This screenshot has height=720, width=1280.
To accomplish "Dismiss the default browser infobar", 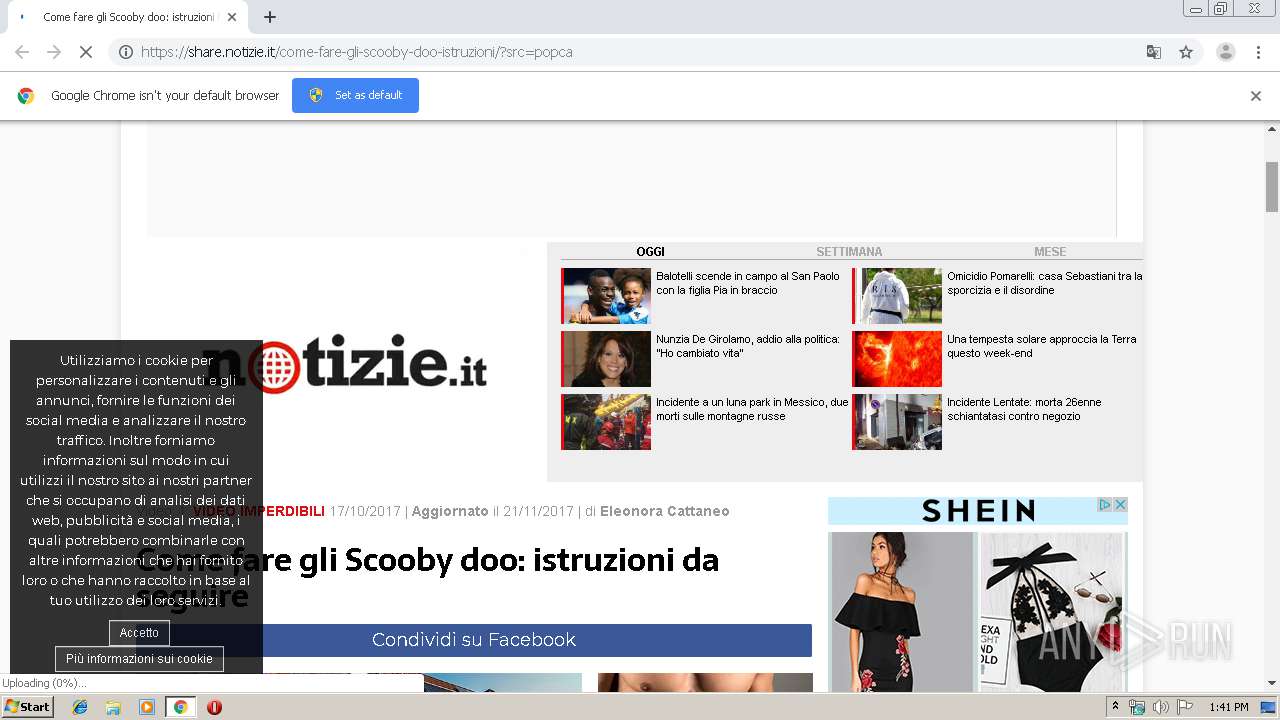I will pos(1256,96).
